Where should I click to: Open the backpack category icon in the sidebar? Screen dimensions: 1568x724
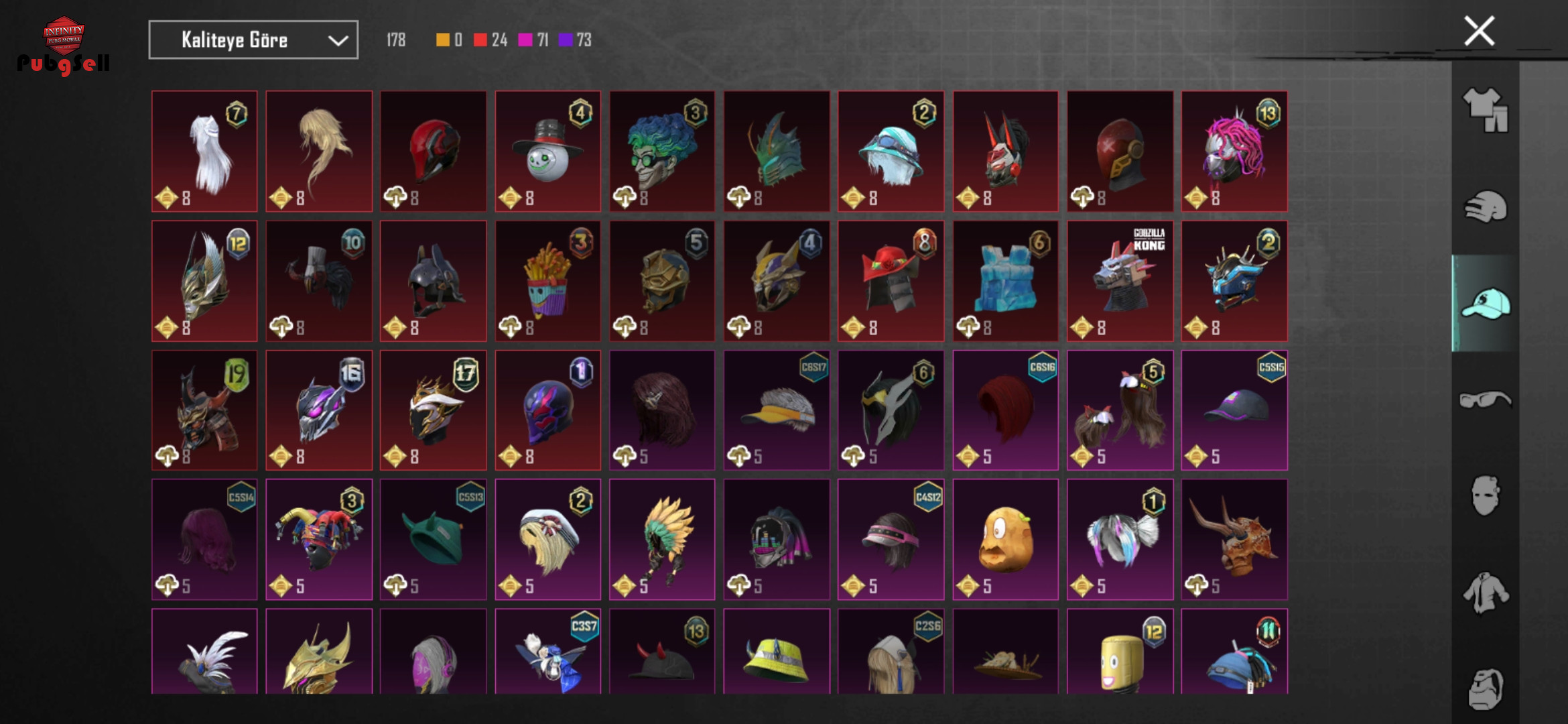(1485, 688)
